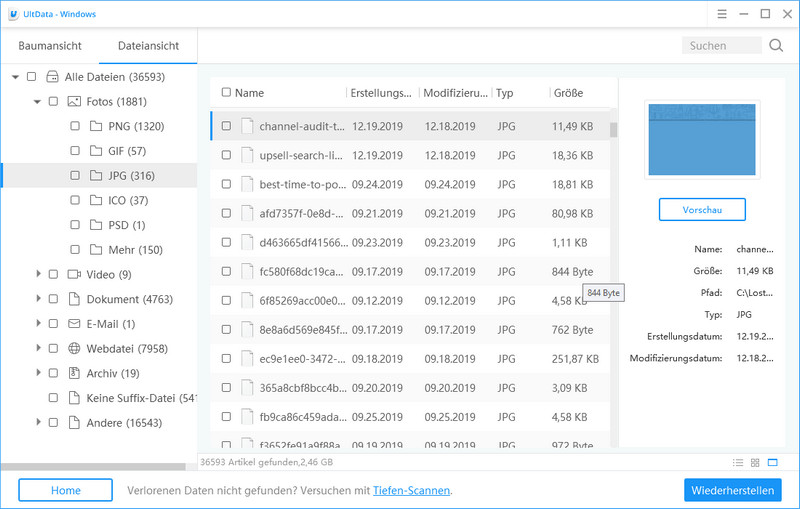The image size is (800, 509).
Task: Click the file list vertical scrollbar thumb
Action: pos(613,130)
